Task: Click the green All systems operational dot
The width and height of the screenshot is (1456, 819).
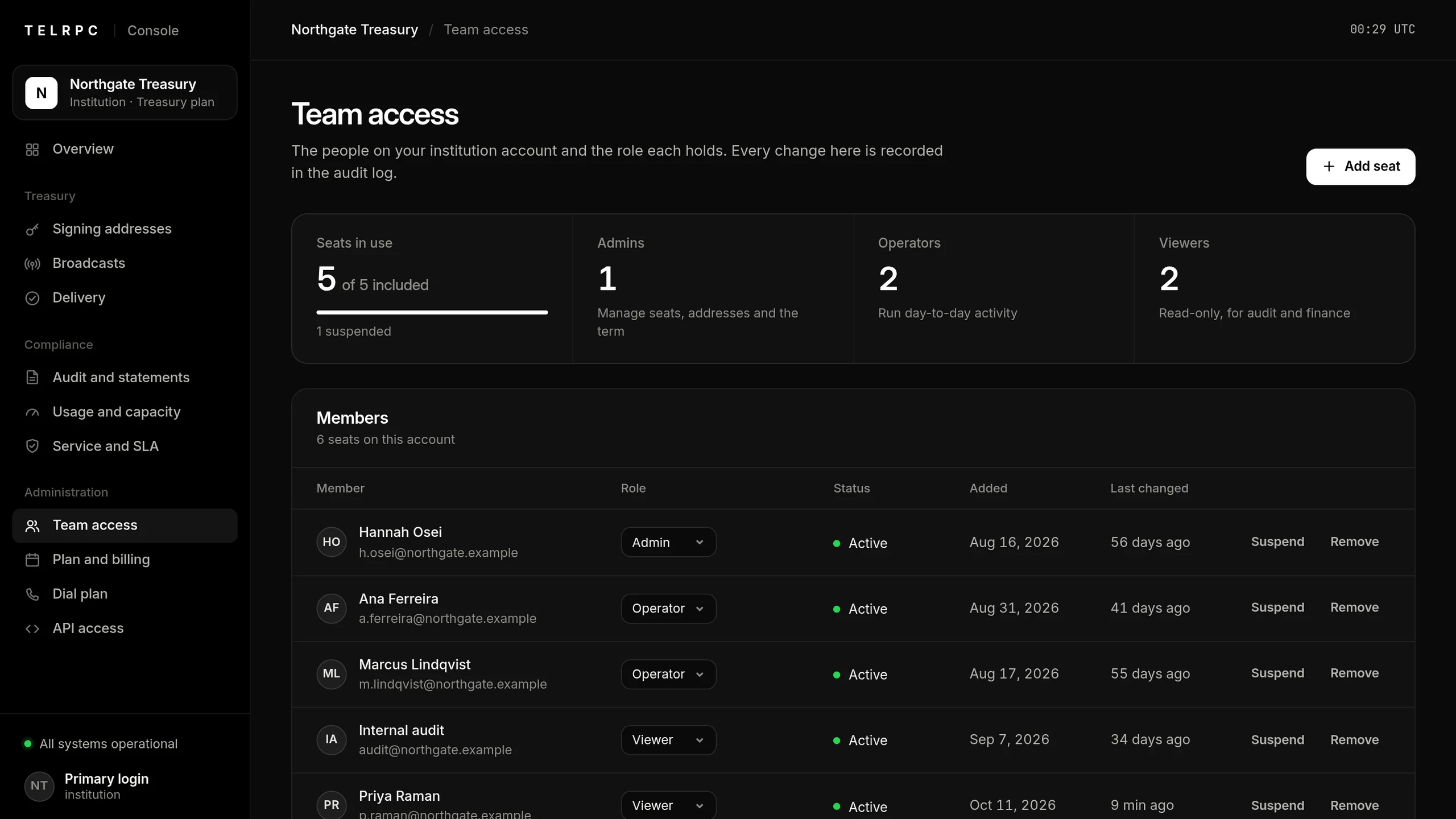Action: point(27,743)
